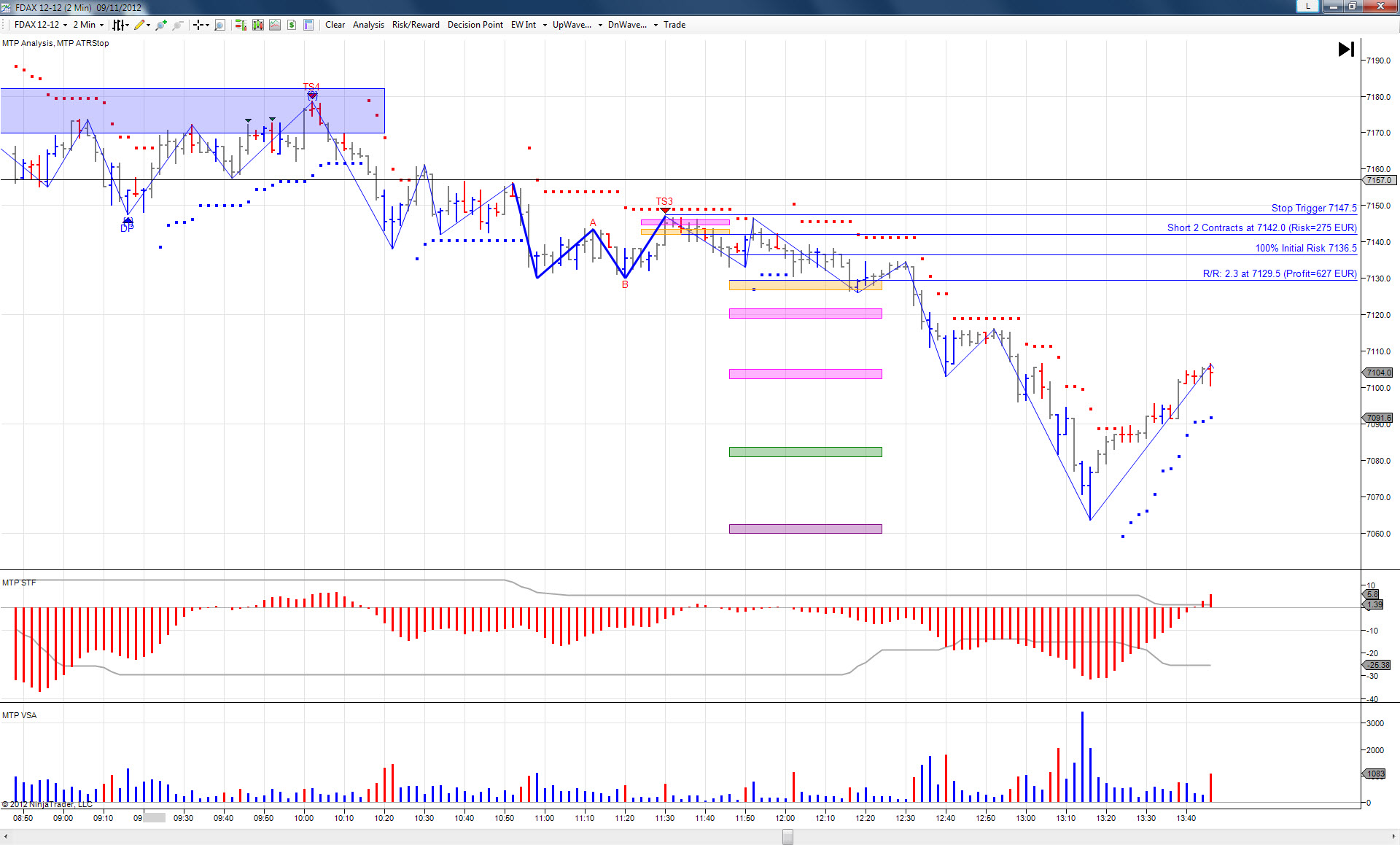Click the Clear button

tap(335, 25)
